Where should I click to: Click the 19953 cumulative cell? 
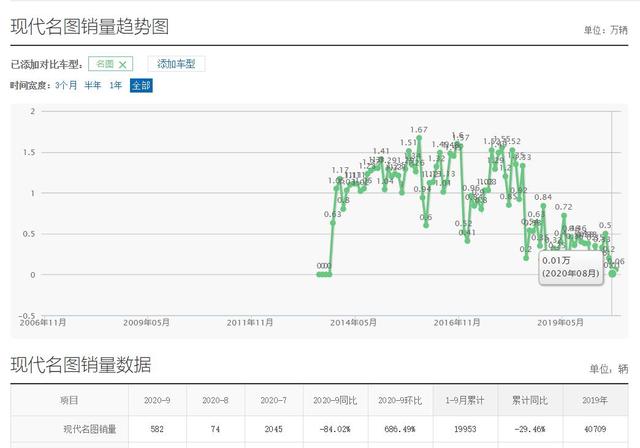465,429
